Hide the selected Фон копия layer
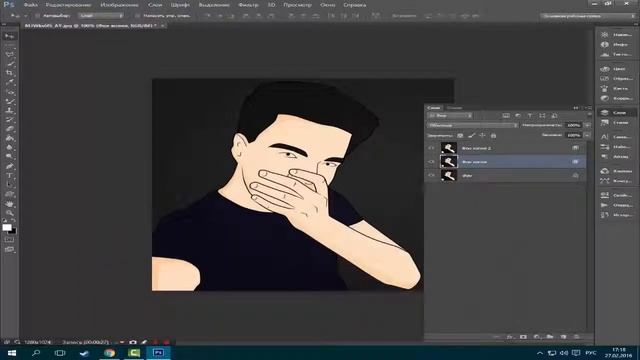Viewport: 640px width, 360px height. tap(431, 162)
